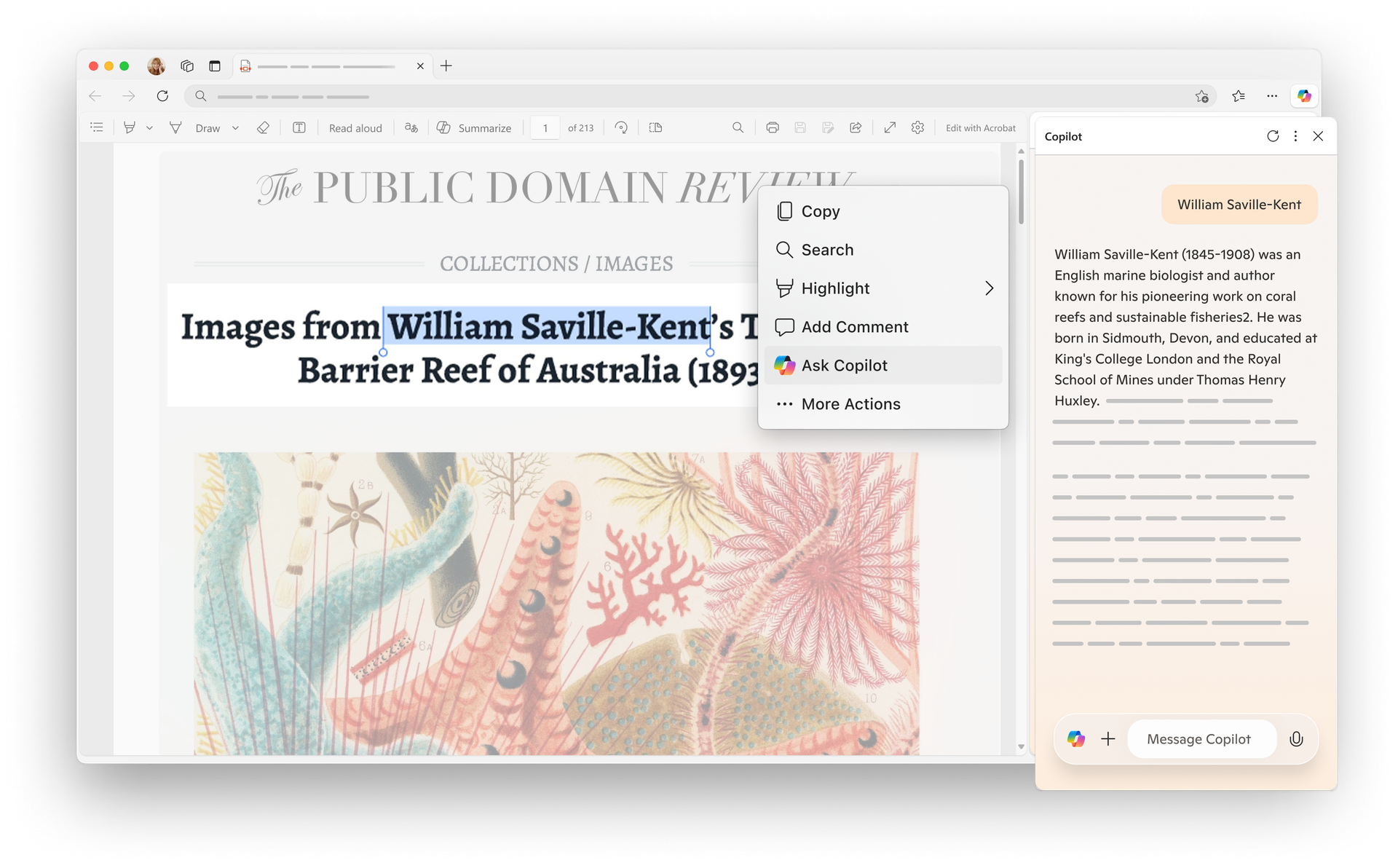Select the Erase tool
The height and width of the screenshot is (868, 1398).
click(264, 127)
